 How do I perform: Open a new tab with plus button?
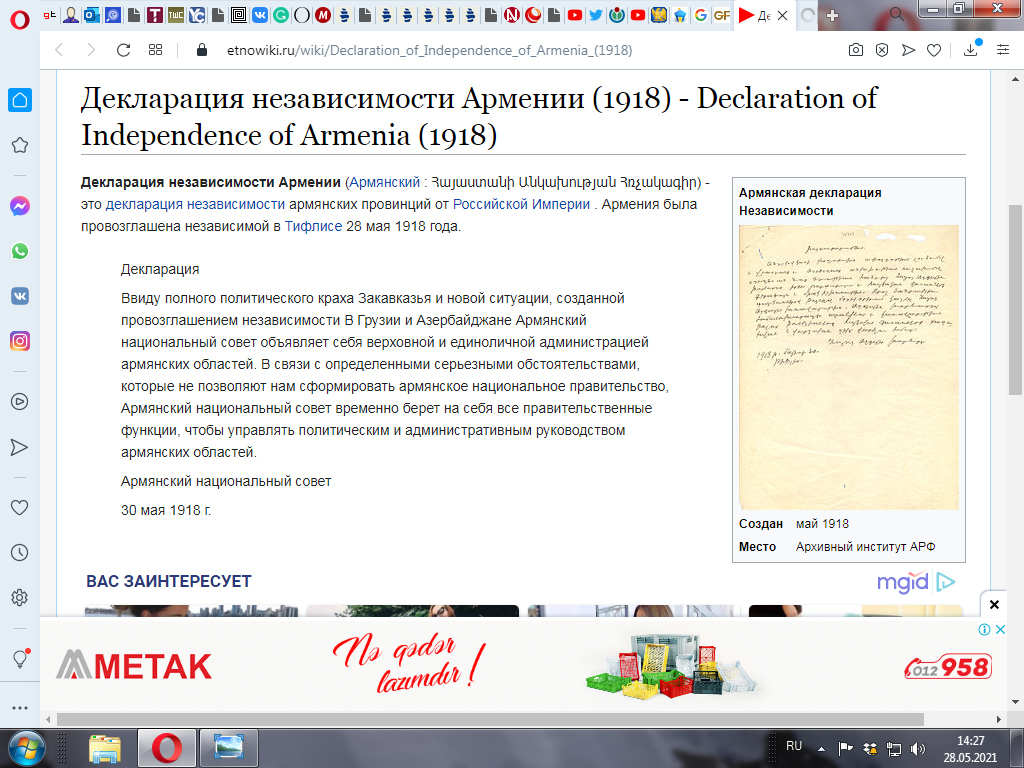pyautogui.click(x=832, y=15)
